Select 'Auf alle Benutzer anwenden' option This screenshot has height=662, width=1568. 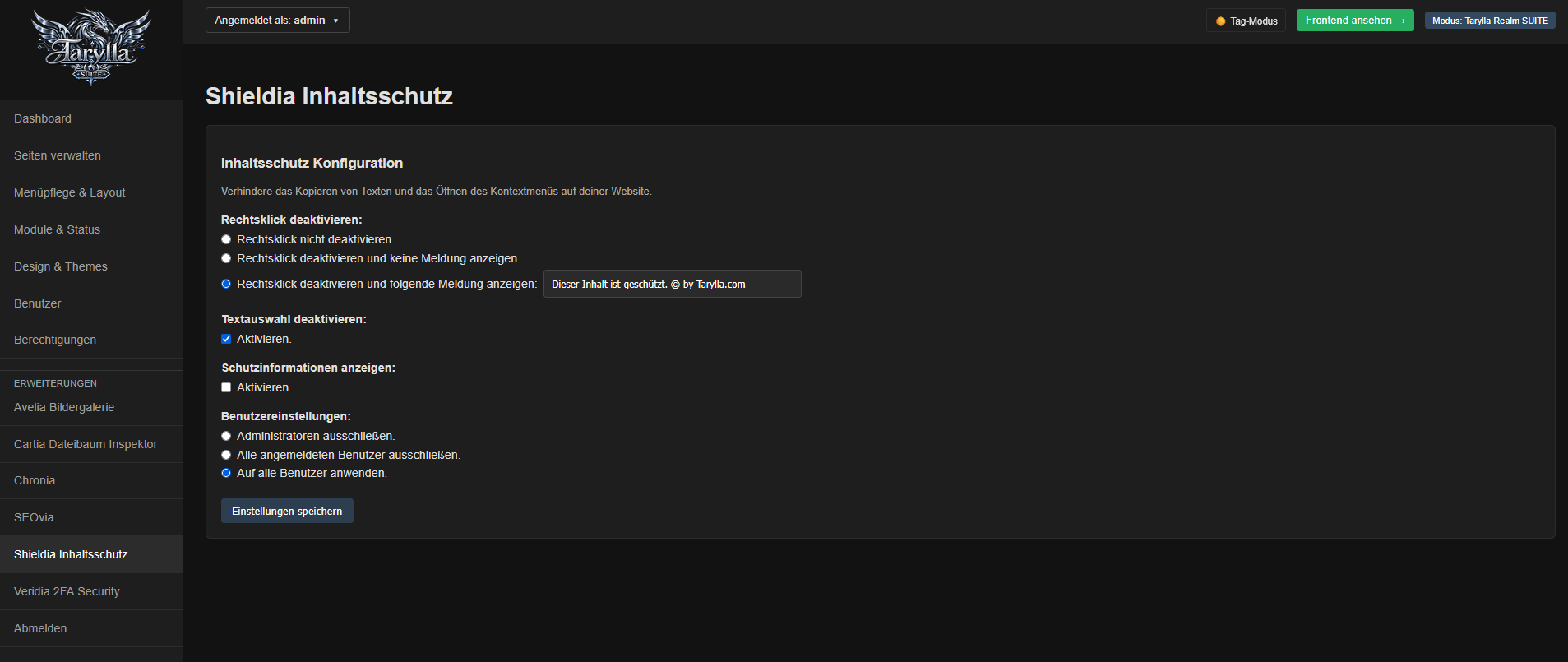tap(226, 473)
